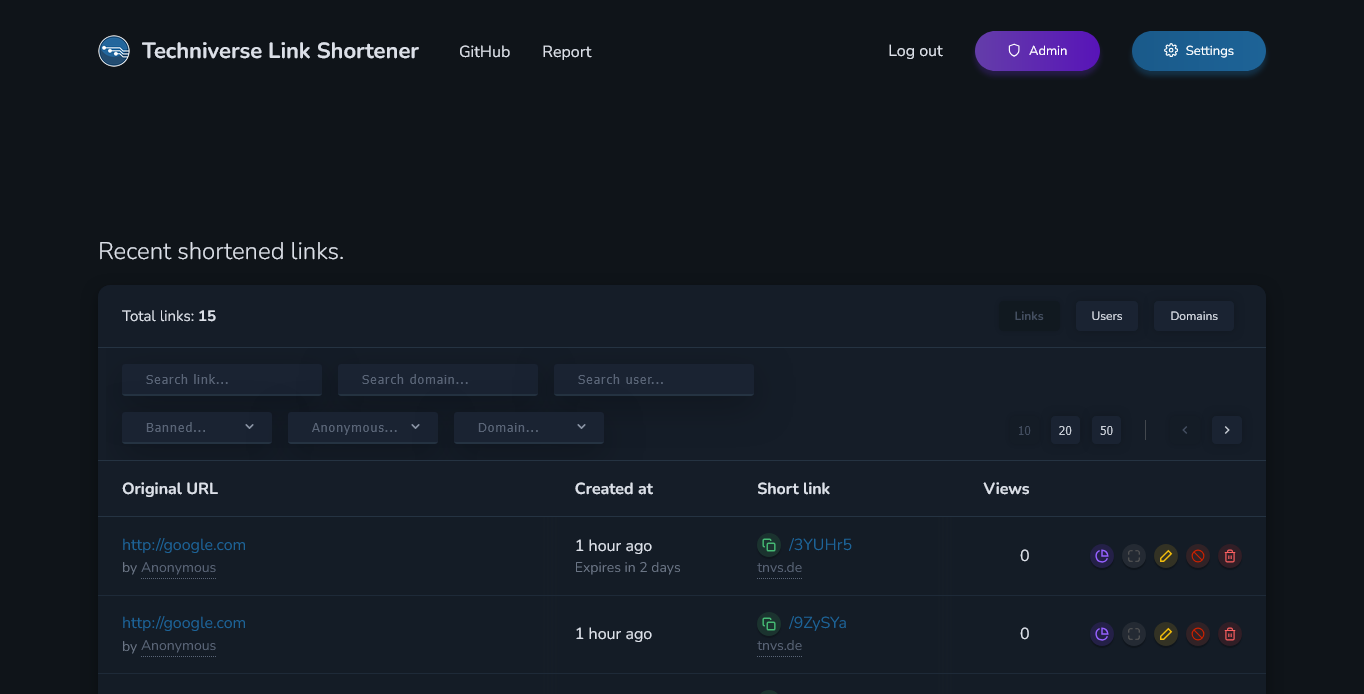Click the Views column header
Viewport: 1364px width, 694px height.
1006,489
